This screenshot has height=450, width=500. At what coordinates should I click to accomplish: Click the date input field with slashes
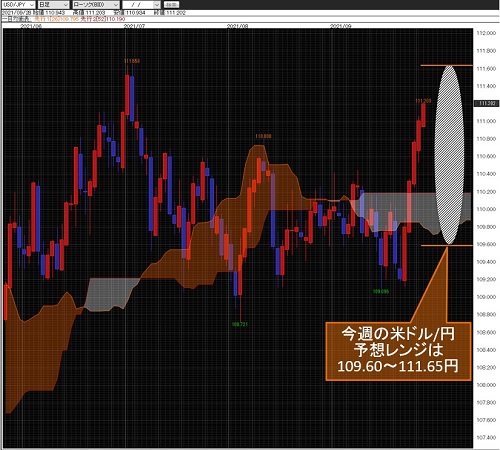coord(138,5)
